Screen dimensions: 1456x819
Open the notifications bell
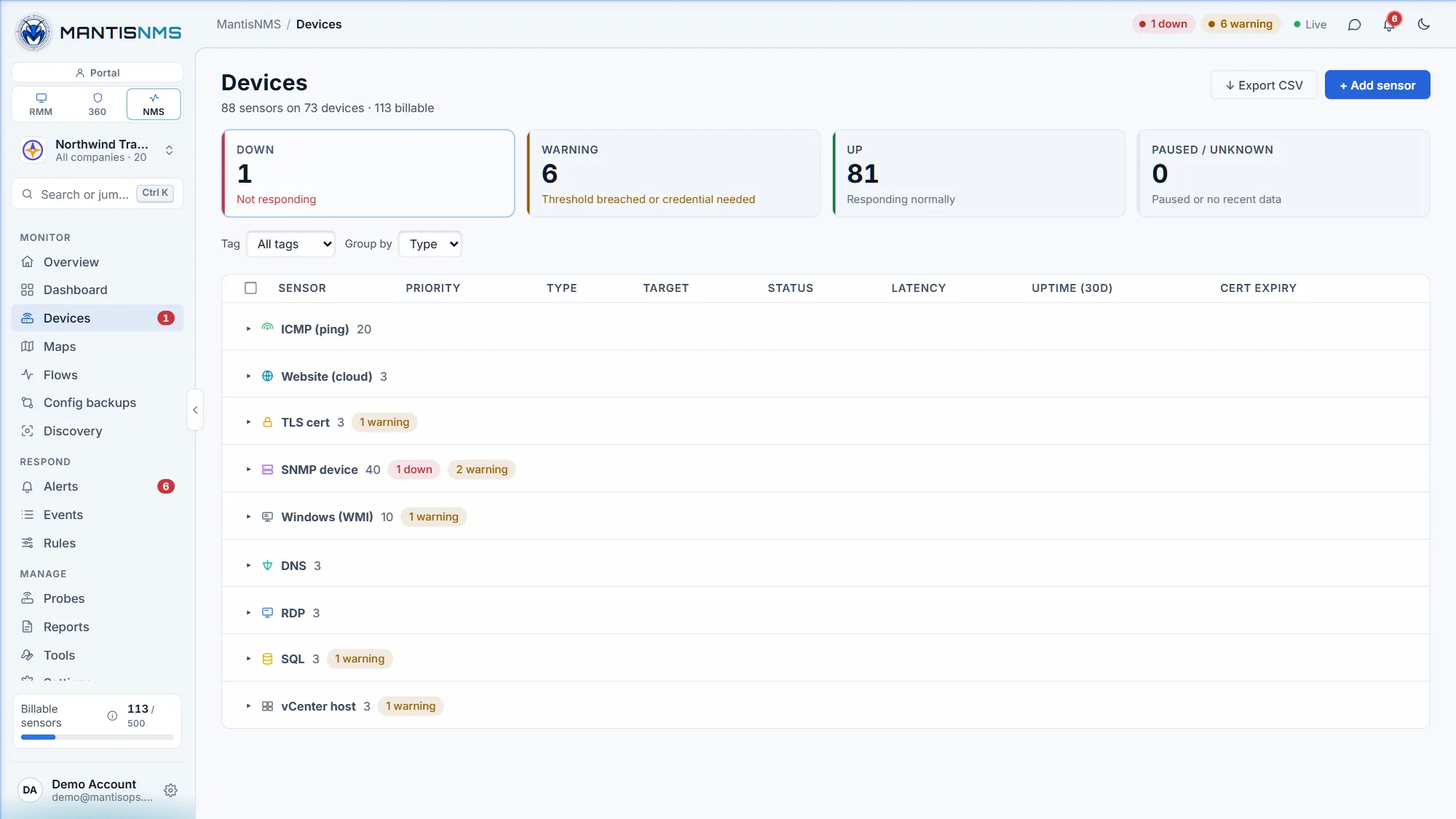pyautogui.click(x=1389, y=24)
